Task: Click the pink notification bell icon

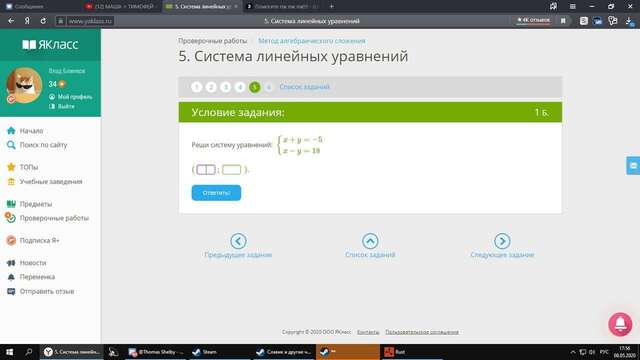Action: (x=620, y=324)
